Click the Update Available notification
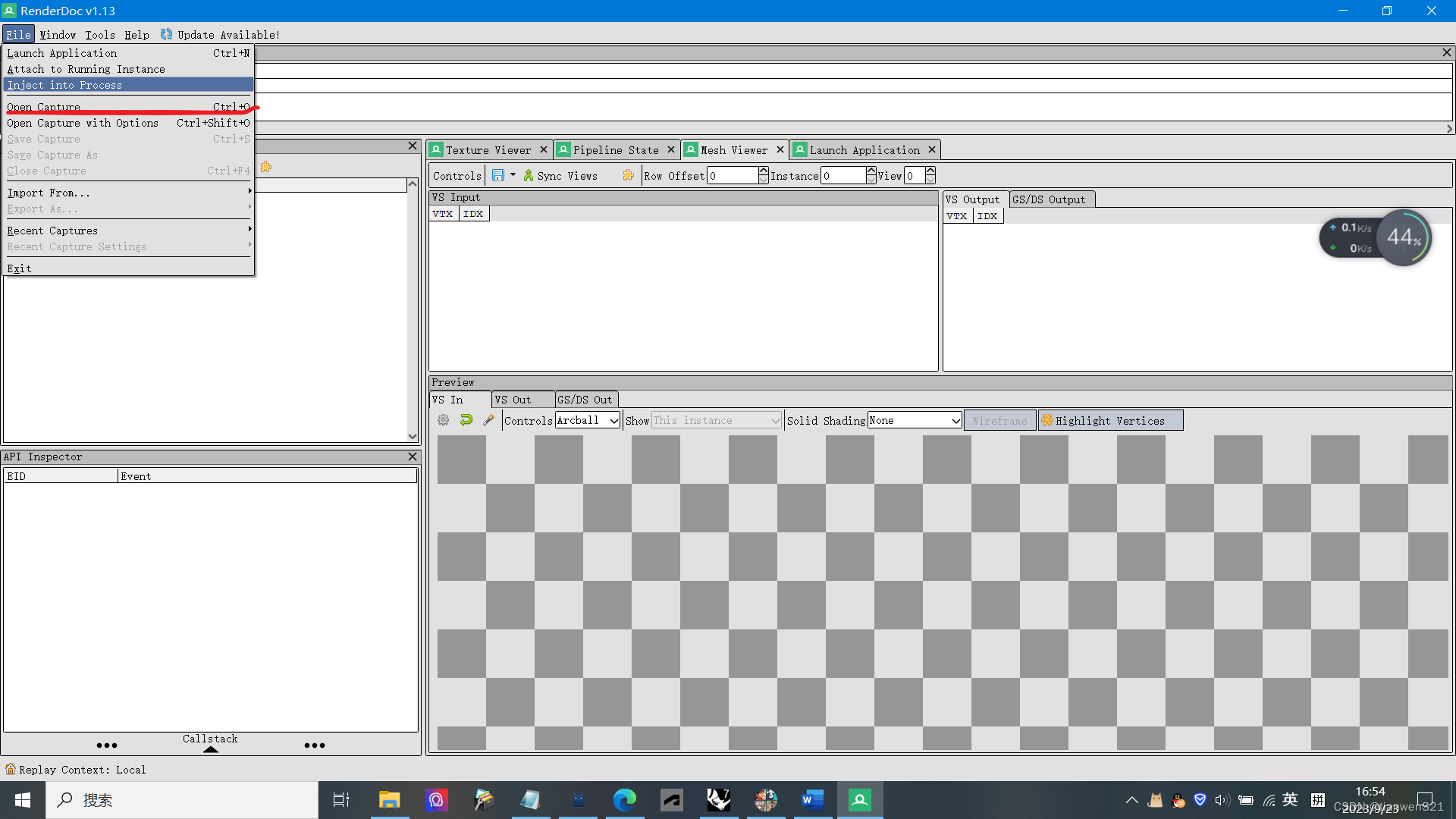 (220, 35)
